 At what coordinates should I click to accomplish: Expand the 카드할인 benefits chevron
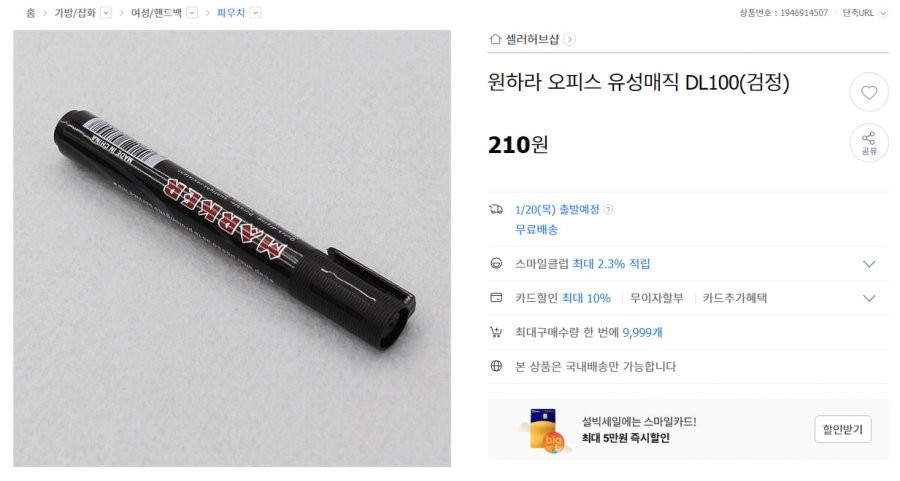coord(869,298)
